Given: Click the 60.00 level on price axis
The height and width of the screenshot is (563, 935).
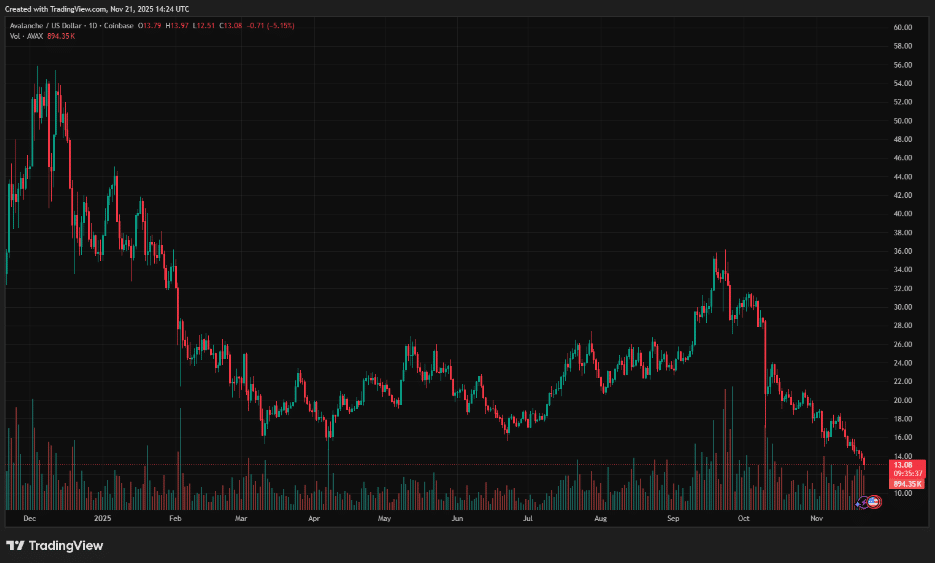Looking at the screenshot, I should (x=904, y=27).
